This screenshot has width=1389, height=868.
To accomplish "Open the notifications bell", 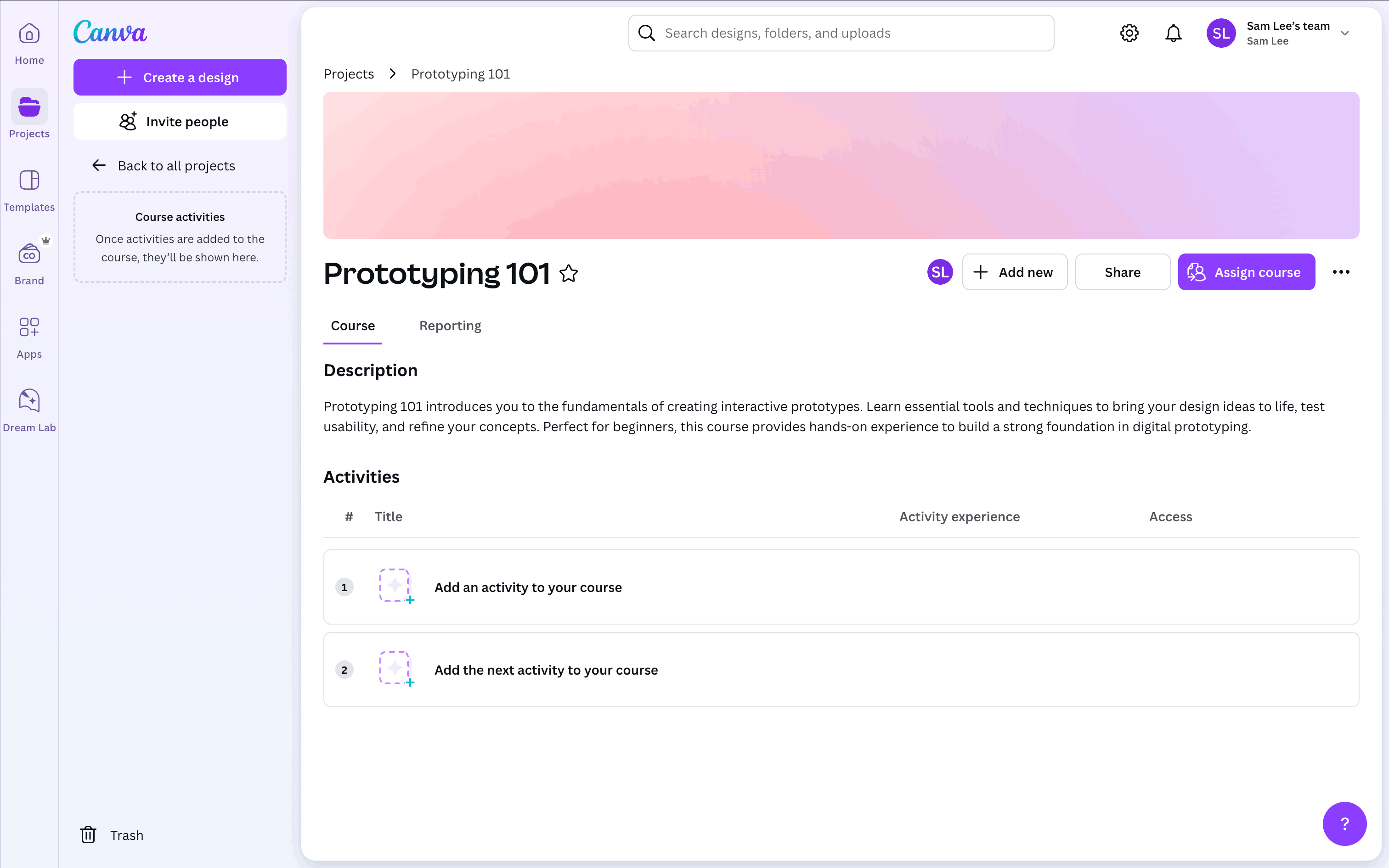I will click(1173, 33).
